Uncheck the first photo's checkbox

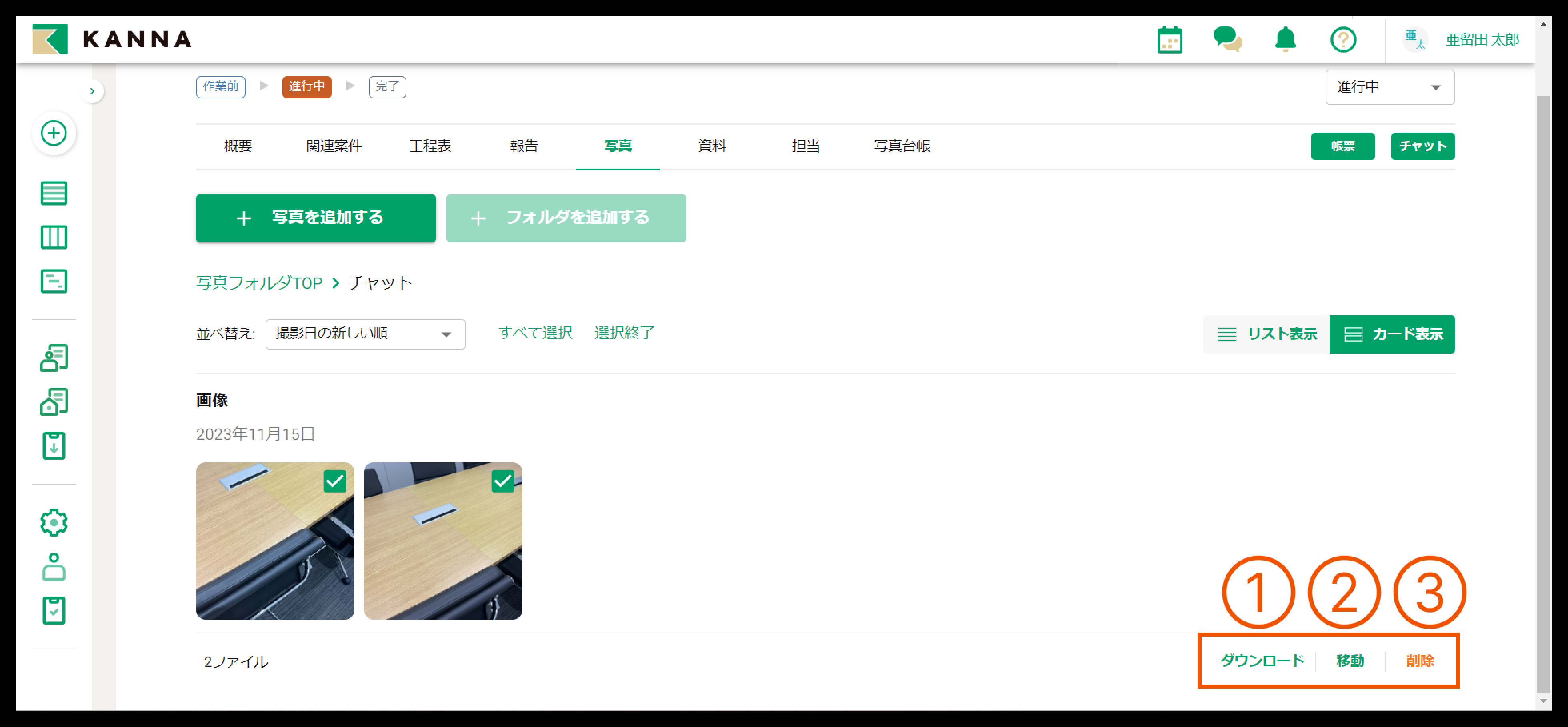335,481
